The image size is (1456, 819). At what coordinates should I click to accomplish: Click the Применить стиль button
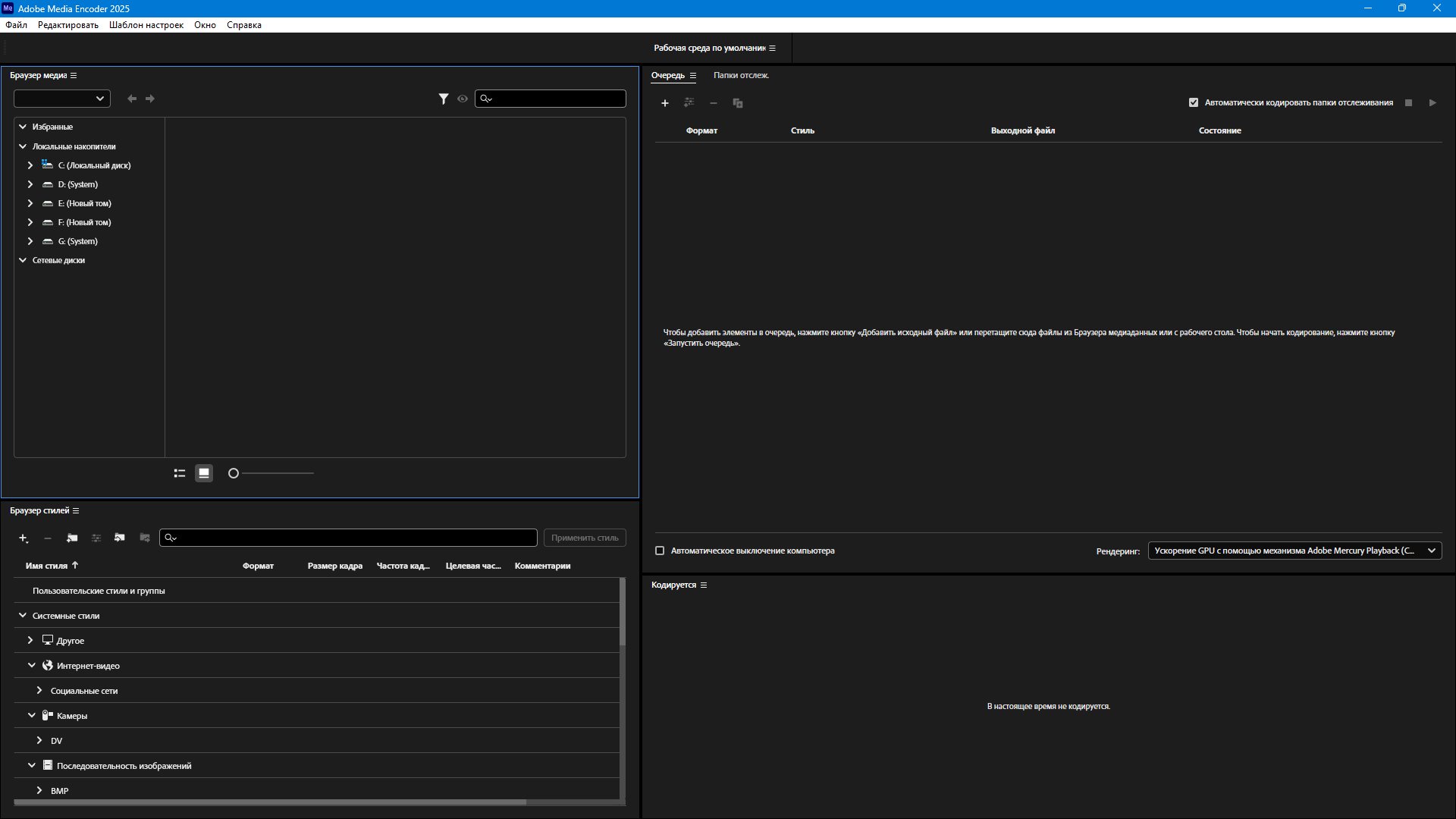(x=585, y=538)
